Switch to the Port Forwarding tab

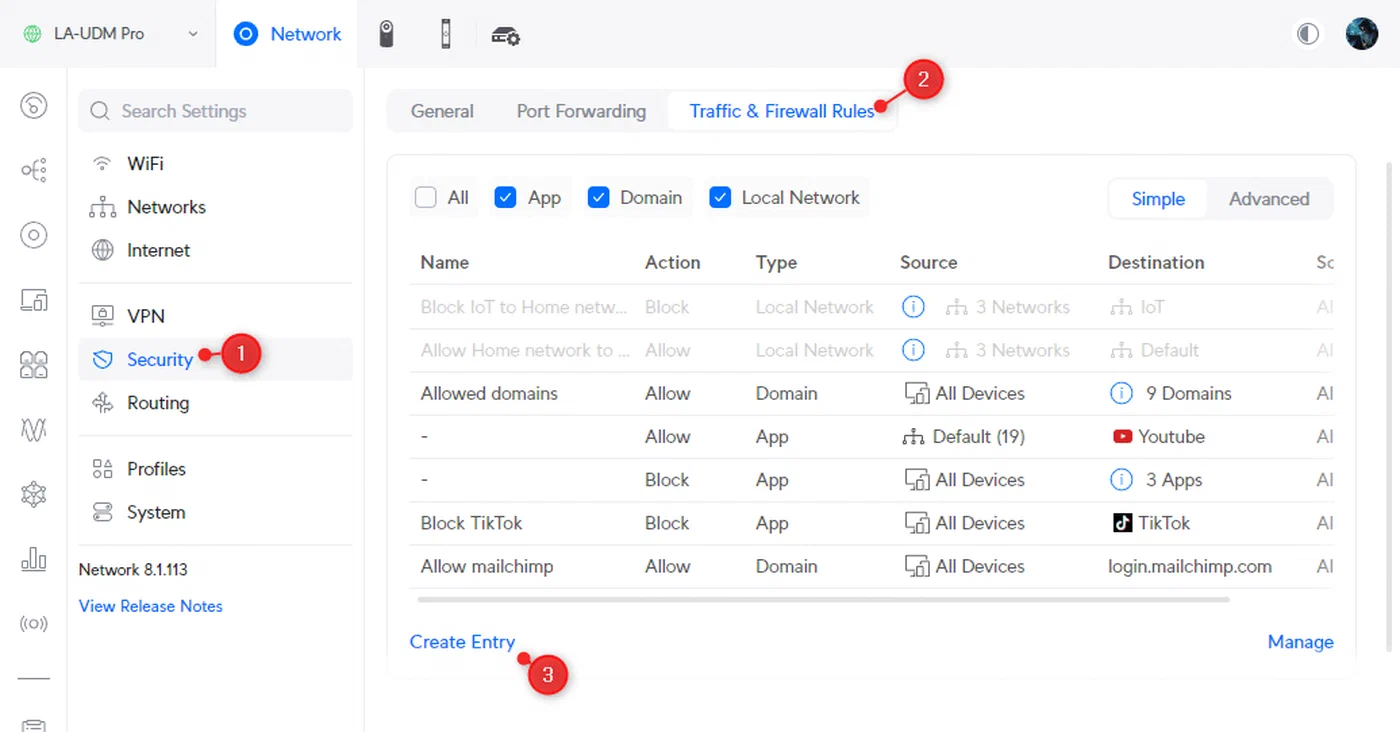click(x=581, y=111)
